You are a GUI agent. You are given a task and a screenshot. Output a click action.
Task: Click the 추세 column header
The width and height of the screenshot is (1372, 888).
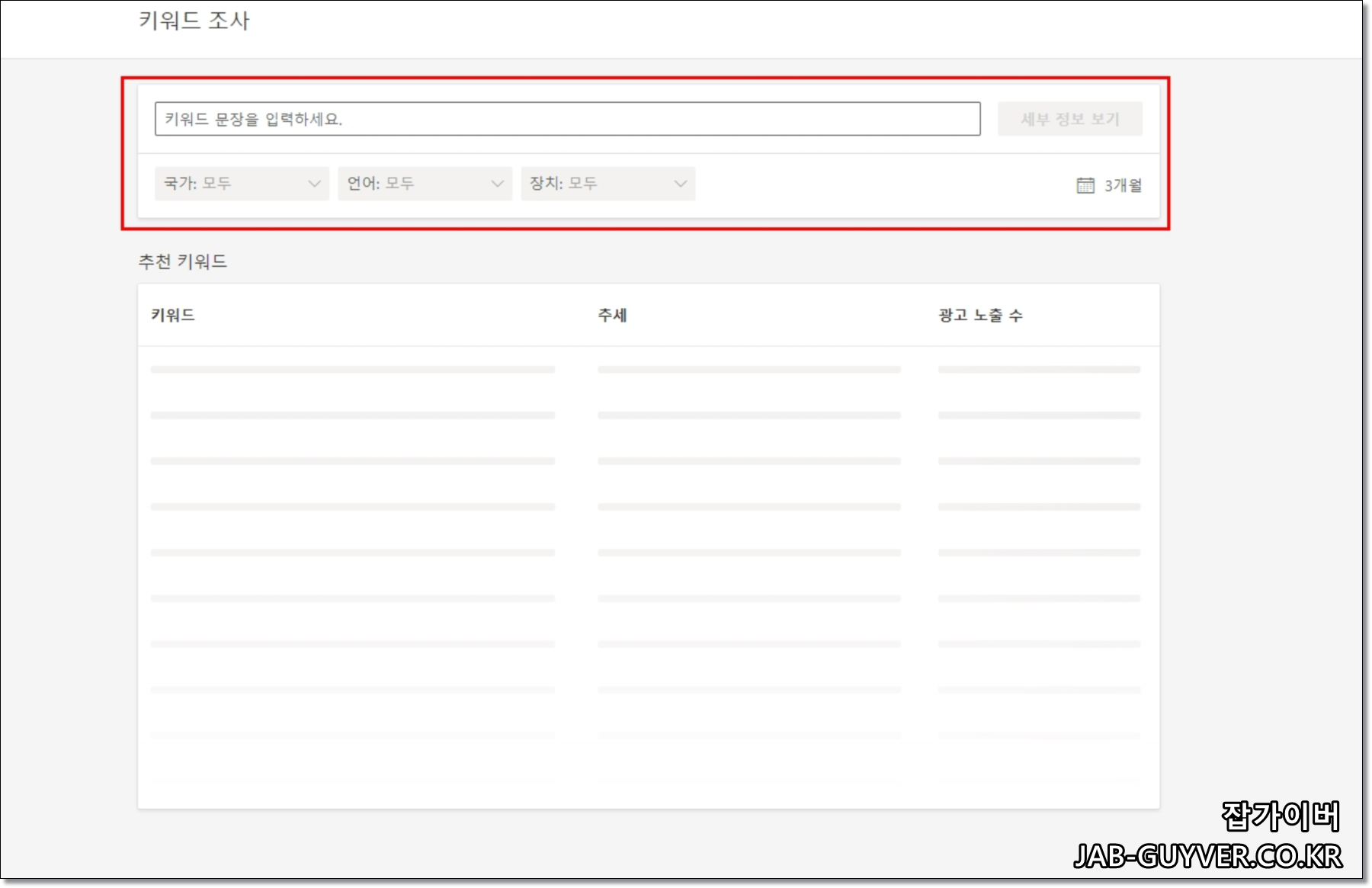click(612, 315)
